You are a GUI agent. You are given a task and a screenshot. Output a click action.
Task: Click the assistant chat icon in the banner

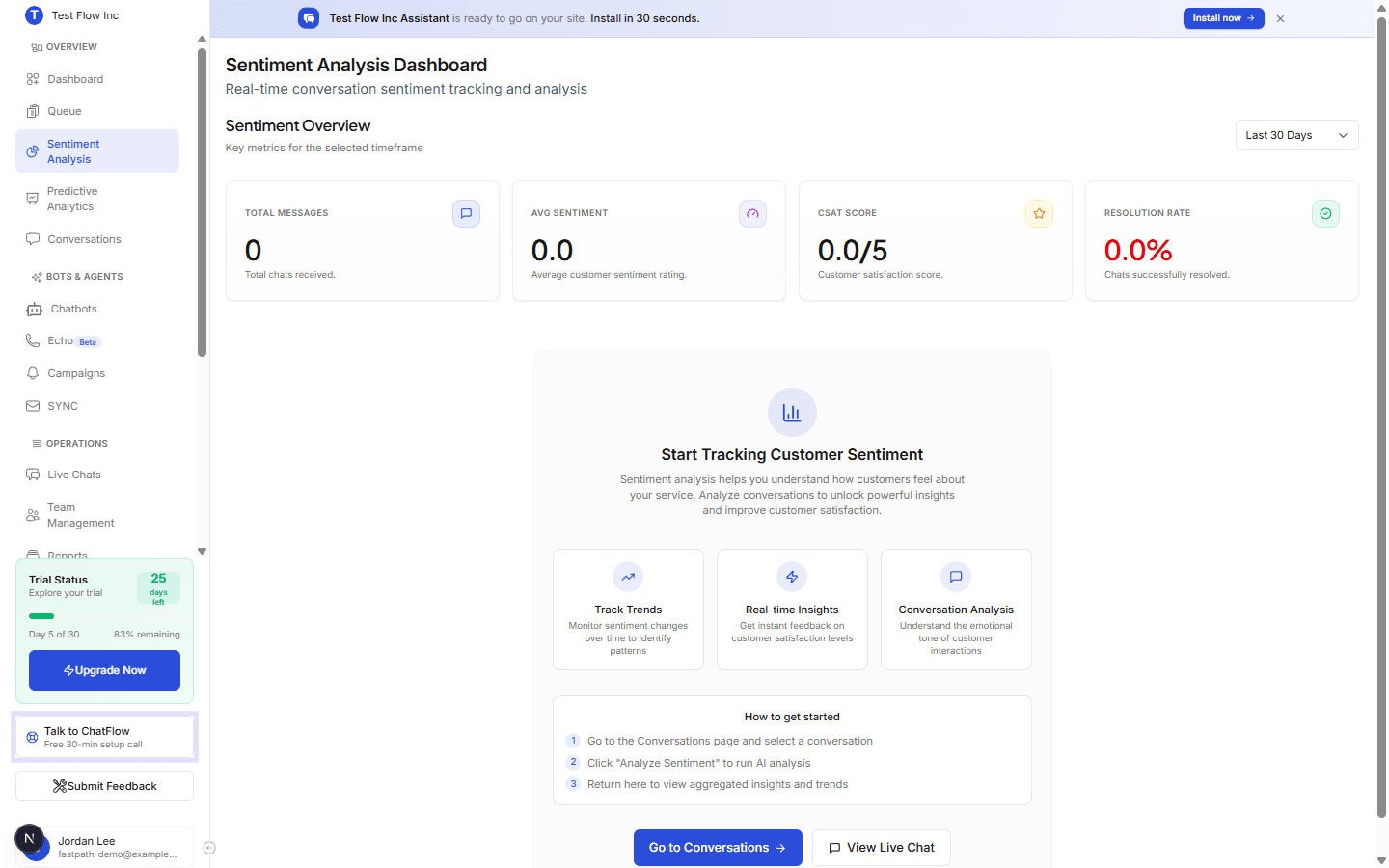point(309,18)
